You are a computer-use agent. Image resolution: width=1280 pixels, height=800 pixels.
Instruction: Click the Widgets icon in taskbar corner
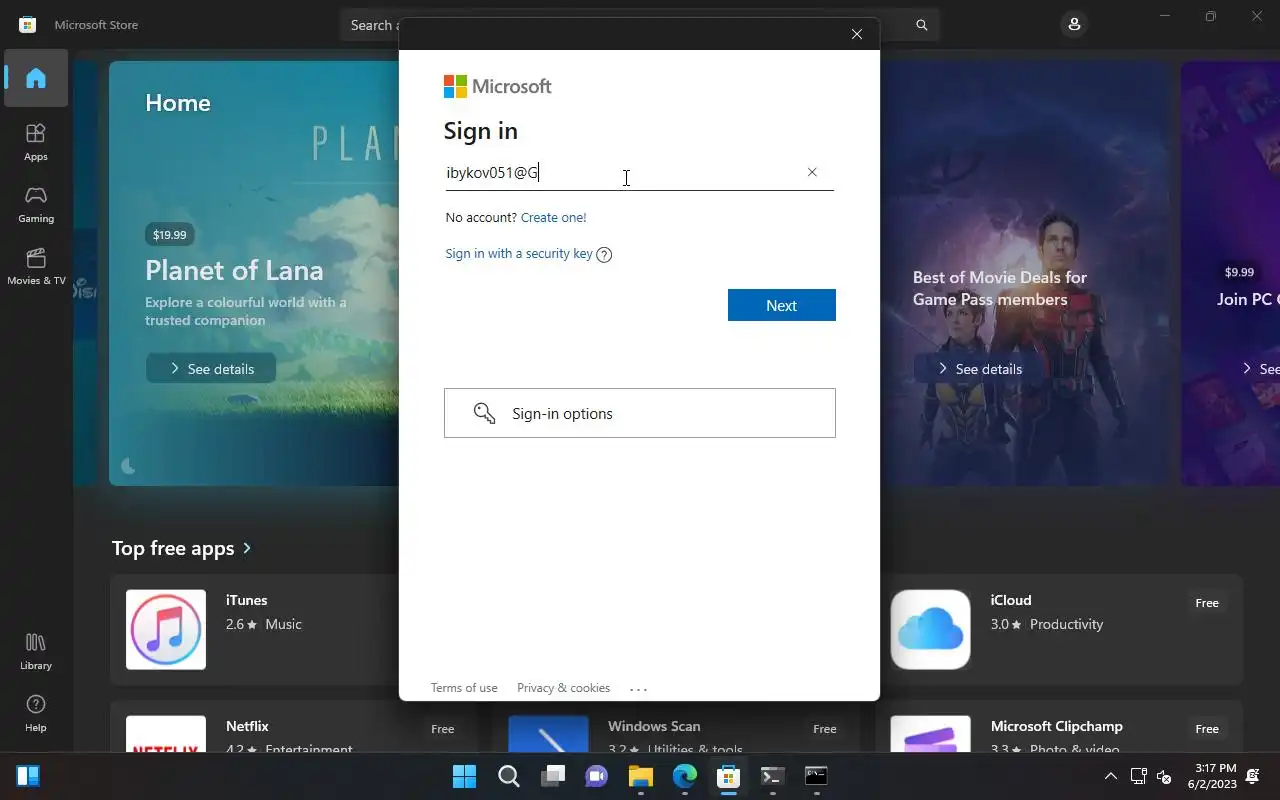click(x=28, y=776)
